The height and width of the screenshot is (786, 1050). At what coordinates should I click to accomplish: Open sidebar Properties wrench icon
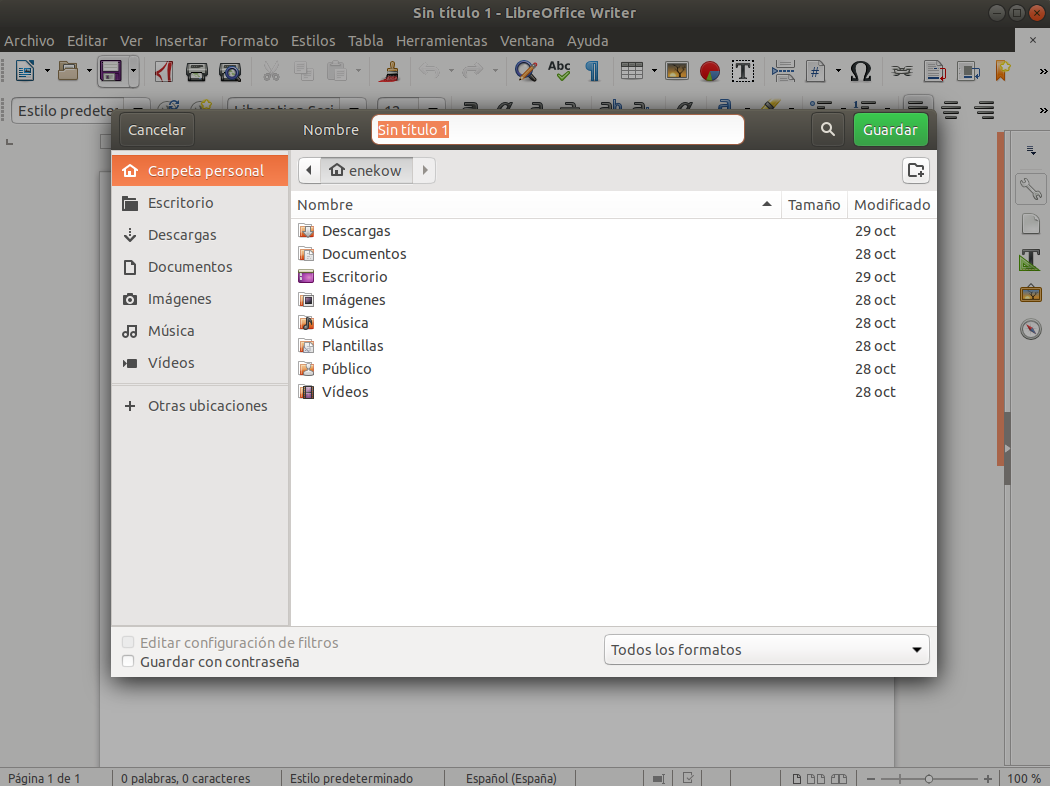1030,188
